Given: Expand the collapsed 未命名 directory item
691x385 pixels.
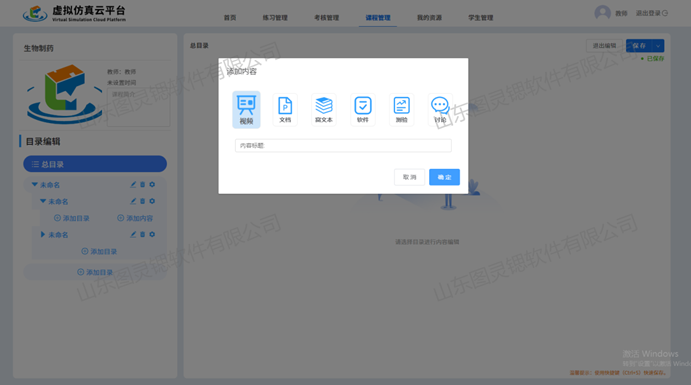Looking at the screenshot, I should (43, 234).
